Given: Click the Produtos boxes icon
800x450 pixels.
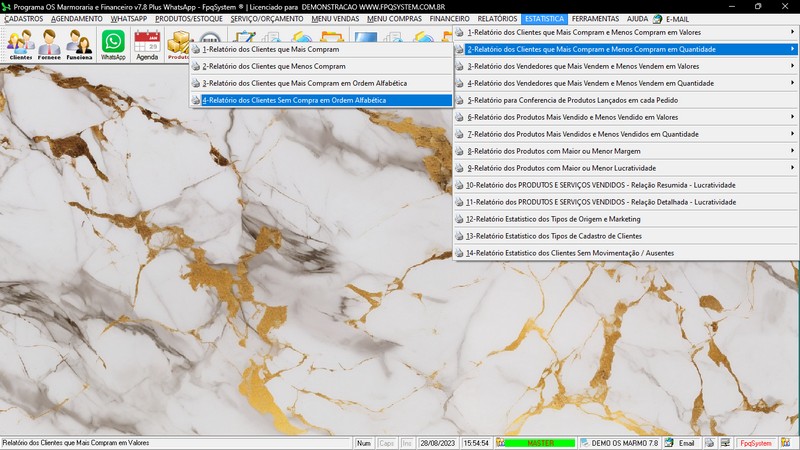Looking at the screenshot, I should [x=179, y=44].
